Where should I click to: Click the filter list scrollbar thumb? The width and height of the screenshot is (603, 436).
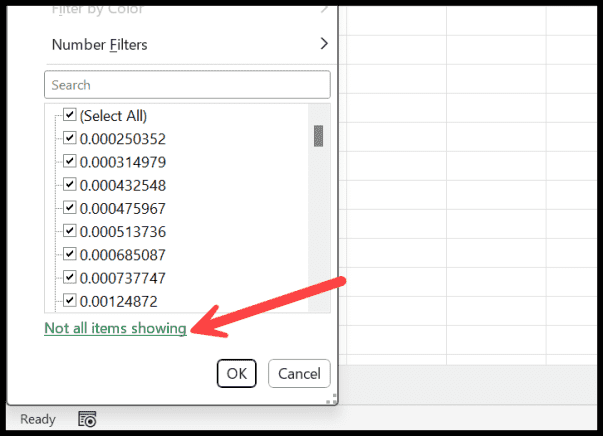click(318, 135)
